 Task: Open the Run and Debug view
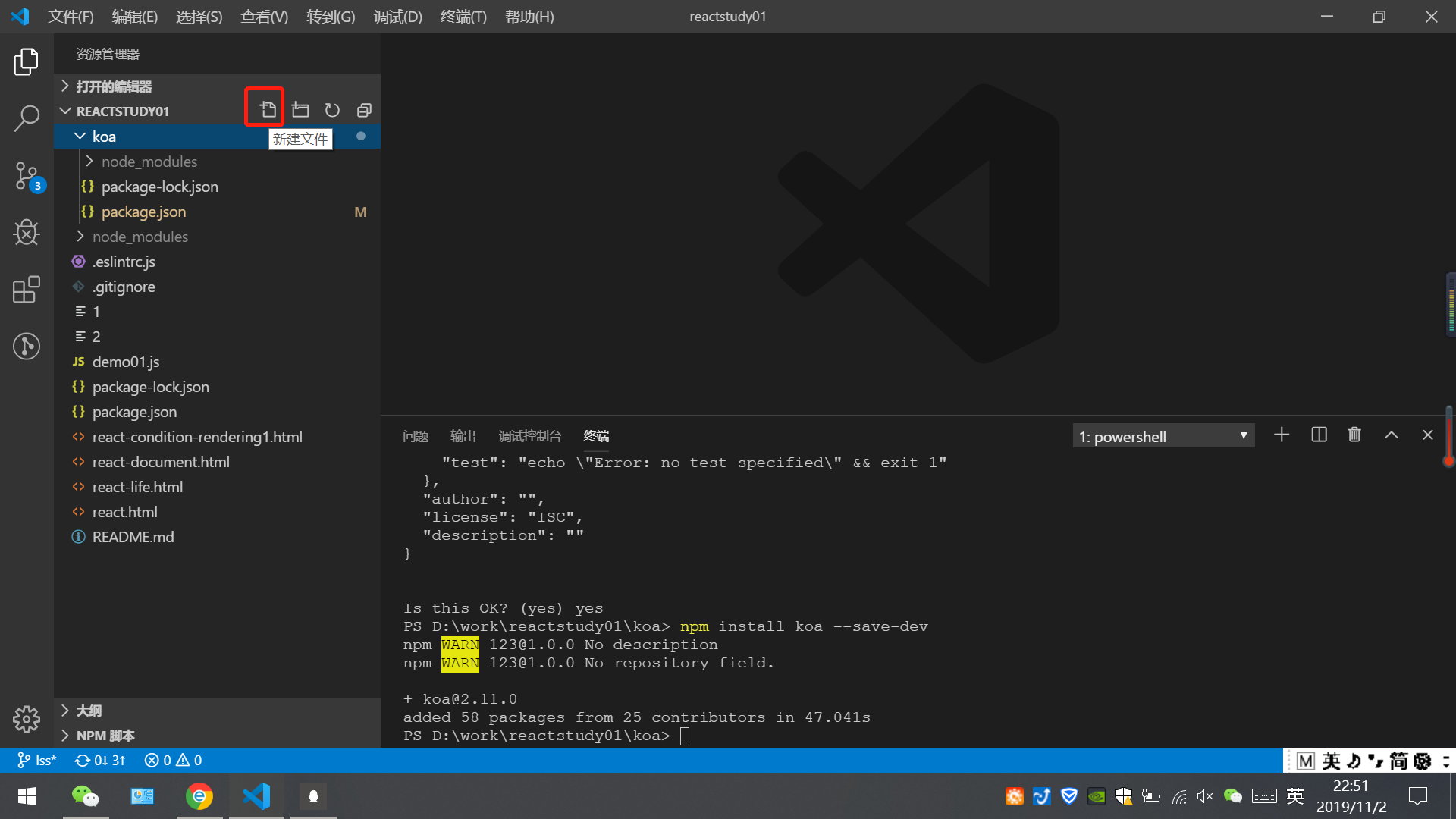pyautogui.click(x=27, y=233)
